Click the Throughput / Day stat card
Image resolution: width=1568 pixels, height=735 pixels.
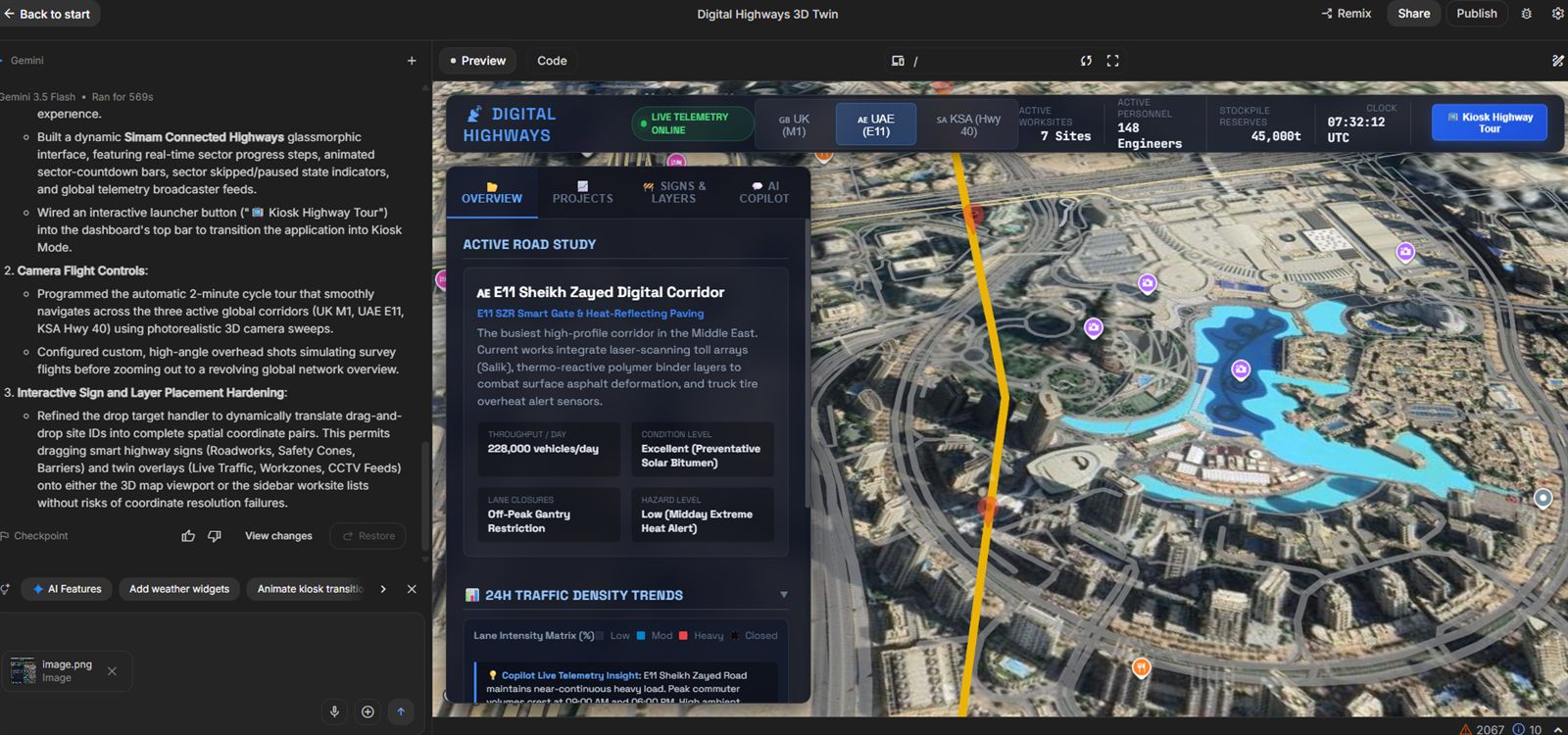click(549, 449)
